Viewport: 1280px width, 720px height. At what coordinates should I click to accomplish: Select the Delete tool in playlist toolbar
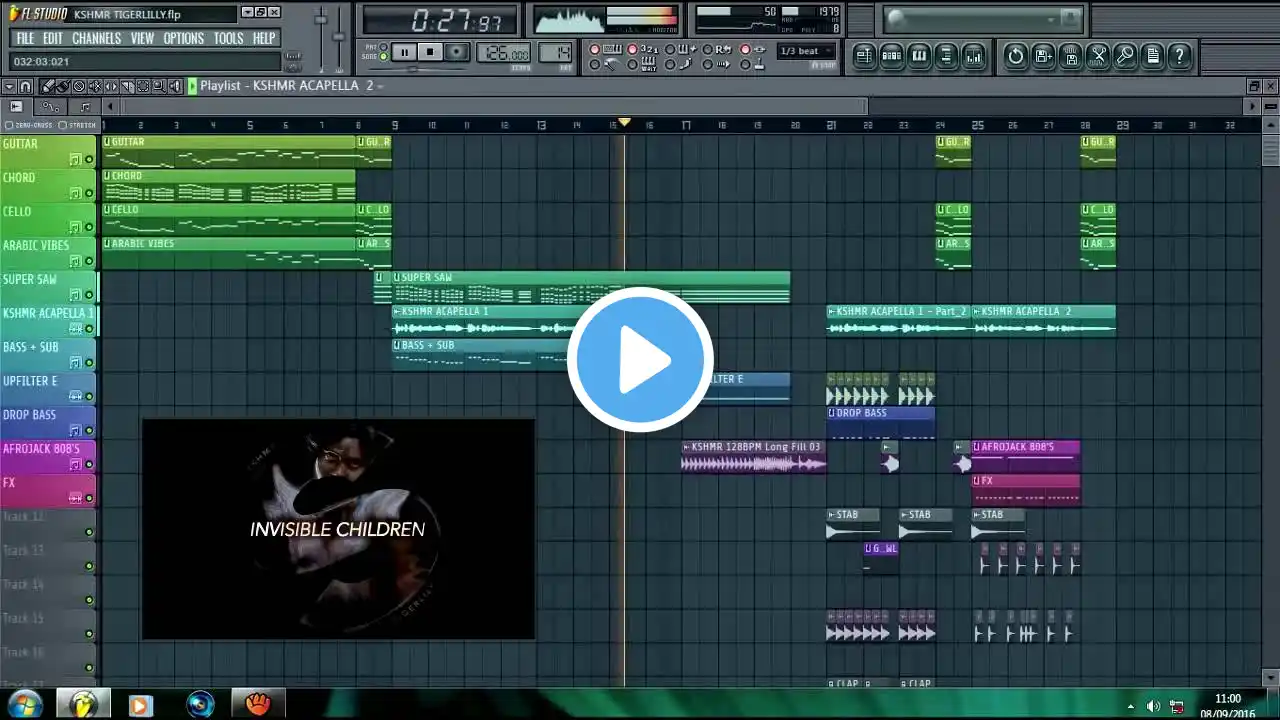click(x=79, y=87)
